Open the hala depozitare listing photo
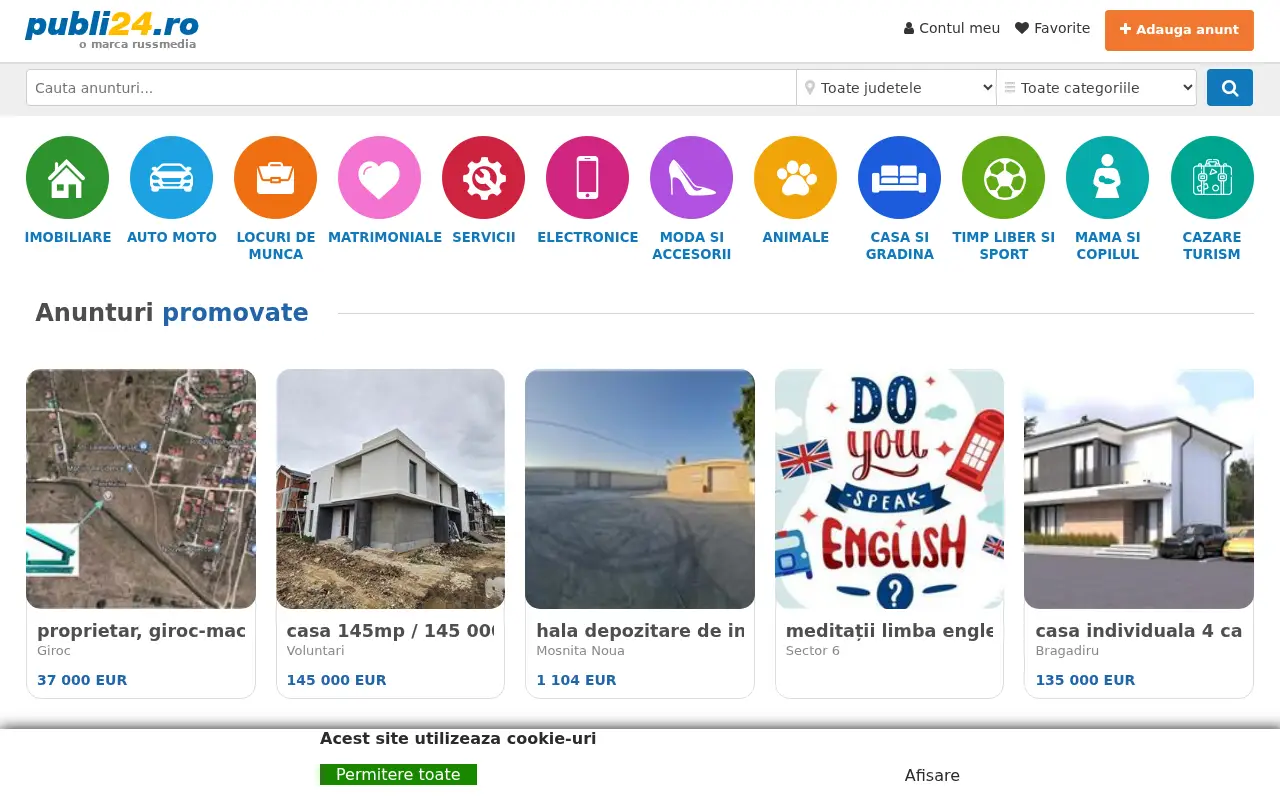The width and height of the screenshot is (1280, 800). pyautogui.click(x=640, y=489)
